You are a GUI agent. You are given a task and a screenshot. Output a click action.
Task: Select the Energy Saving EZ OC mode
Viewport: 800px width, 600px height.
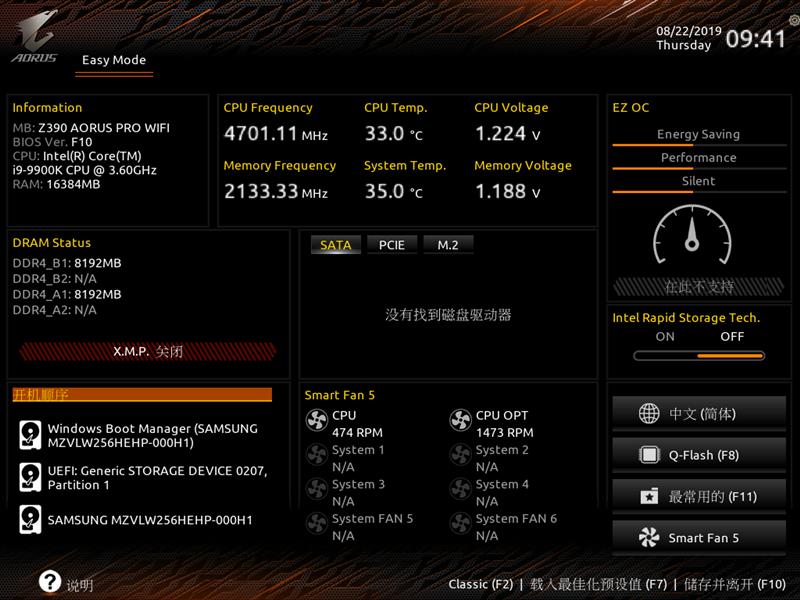pos(698,135)
